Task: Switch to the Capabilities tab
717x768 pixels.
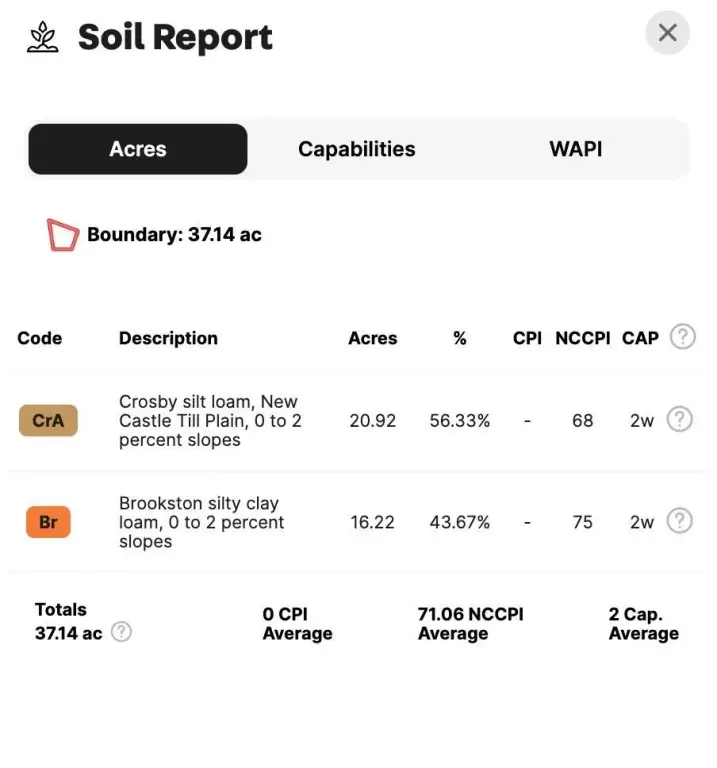Action: point(356,149)
